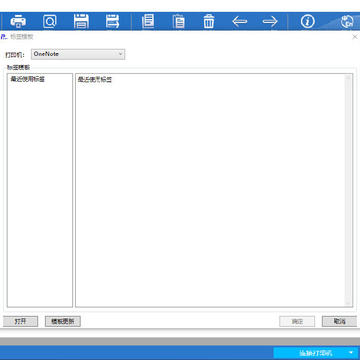The height and width of the screenshot is (360, 360).
Task: Click the Print icon in the toolbar
Action: coord(18,22)
